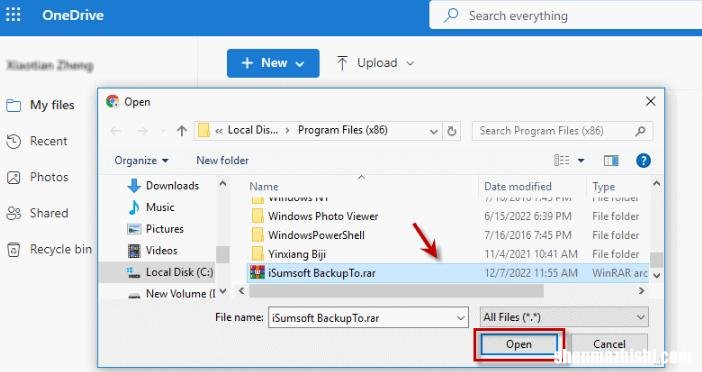Image resolution: width=702 pixels, height=372 pixels.
Task: Click the New folder button
Action: click(x=223, y=160)
